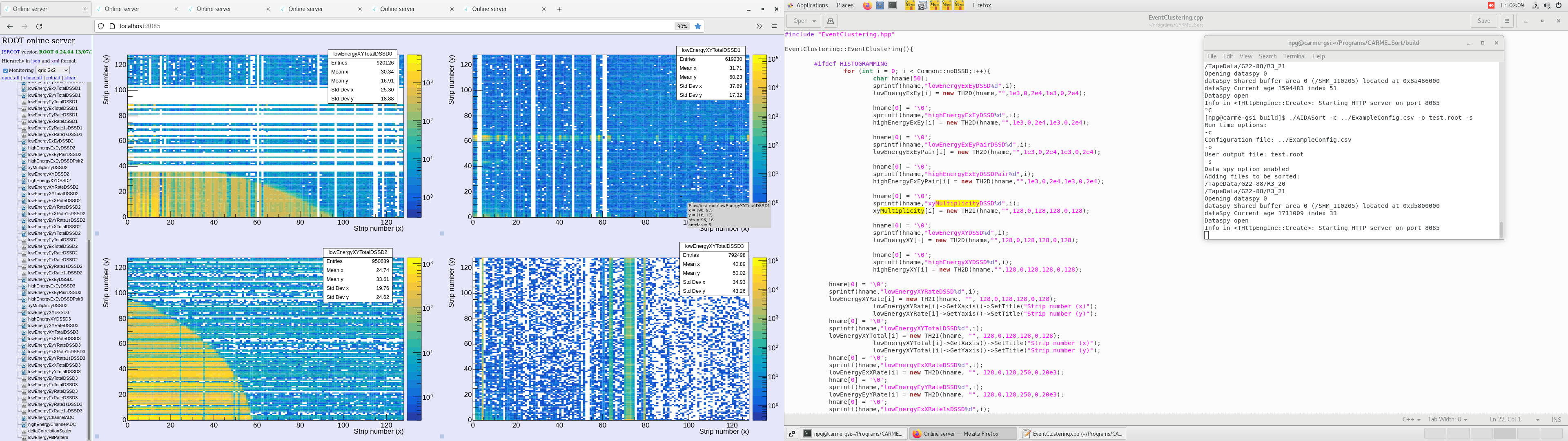Click the reload link in the sidebar
1568x441 pixels.
point(53,77)
